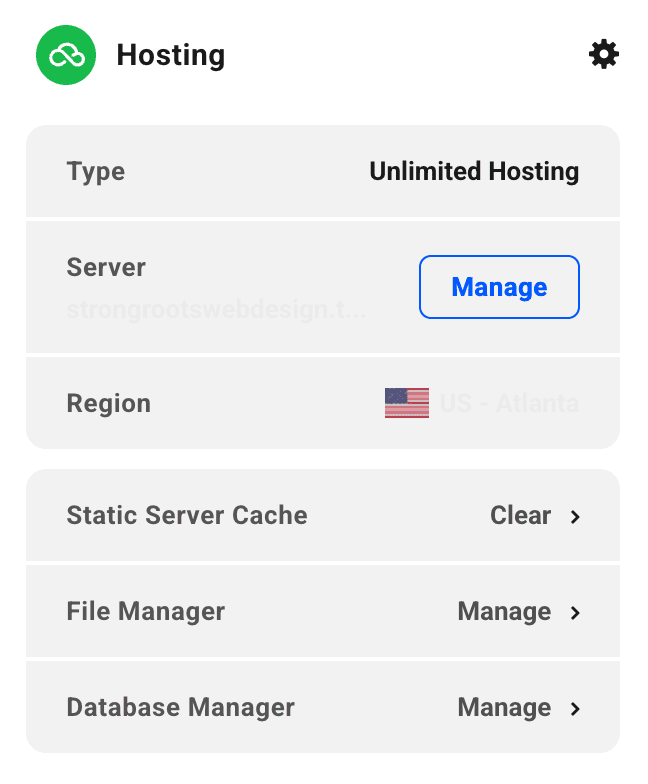Click the green Hosting cloud logo
The height and width of the screenshot is (784, 648).
click(x=66, y=55)
